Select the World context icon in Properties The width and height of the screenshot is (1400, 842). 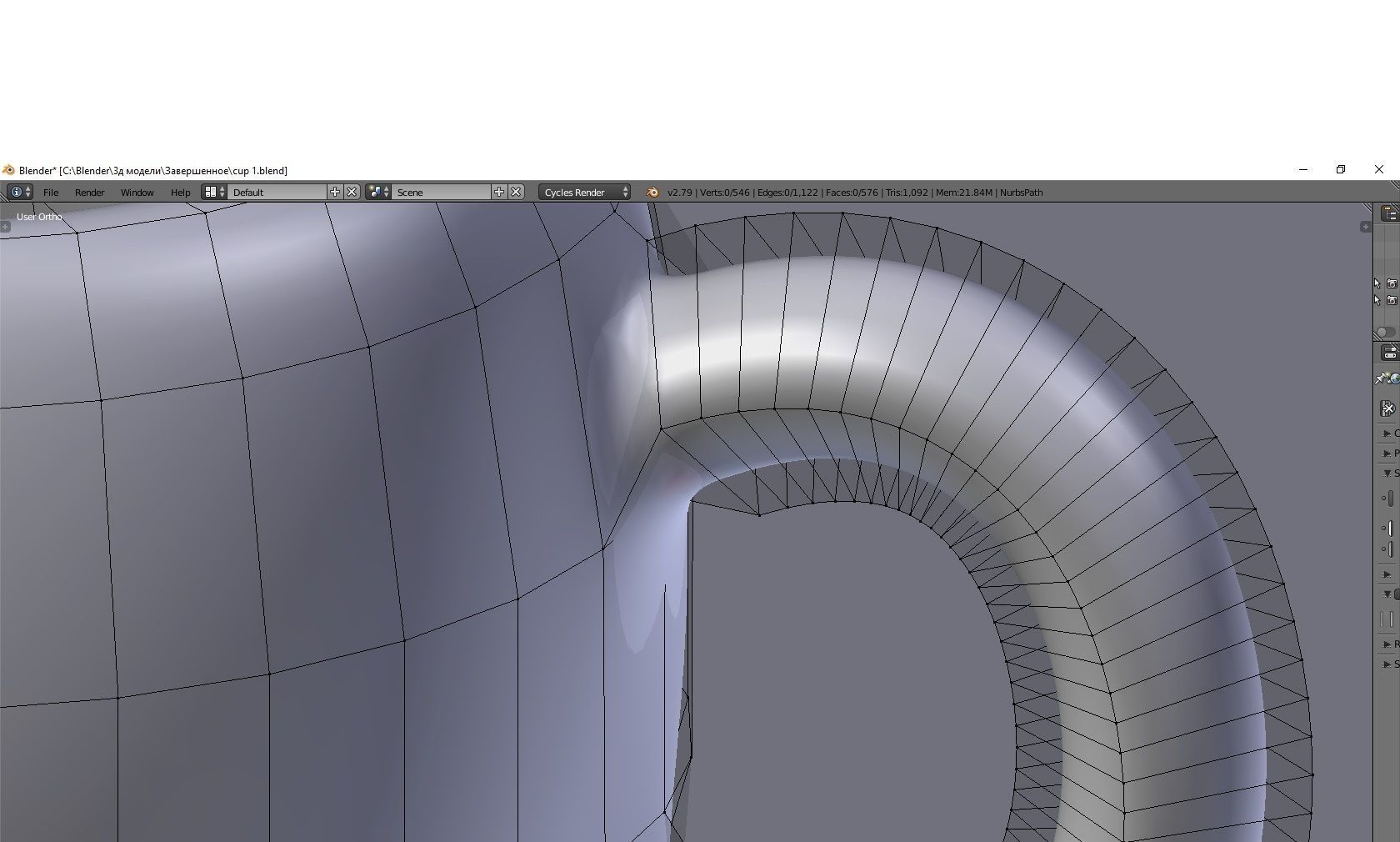pyautogui.click(x=1394, y=379)
